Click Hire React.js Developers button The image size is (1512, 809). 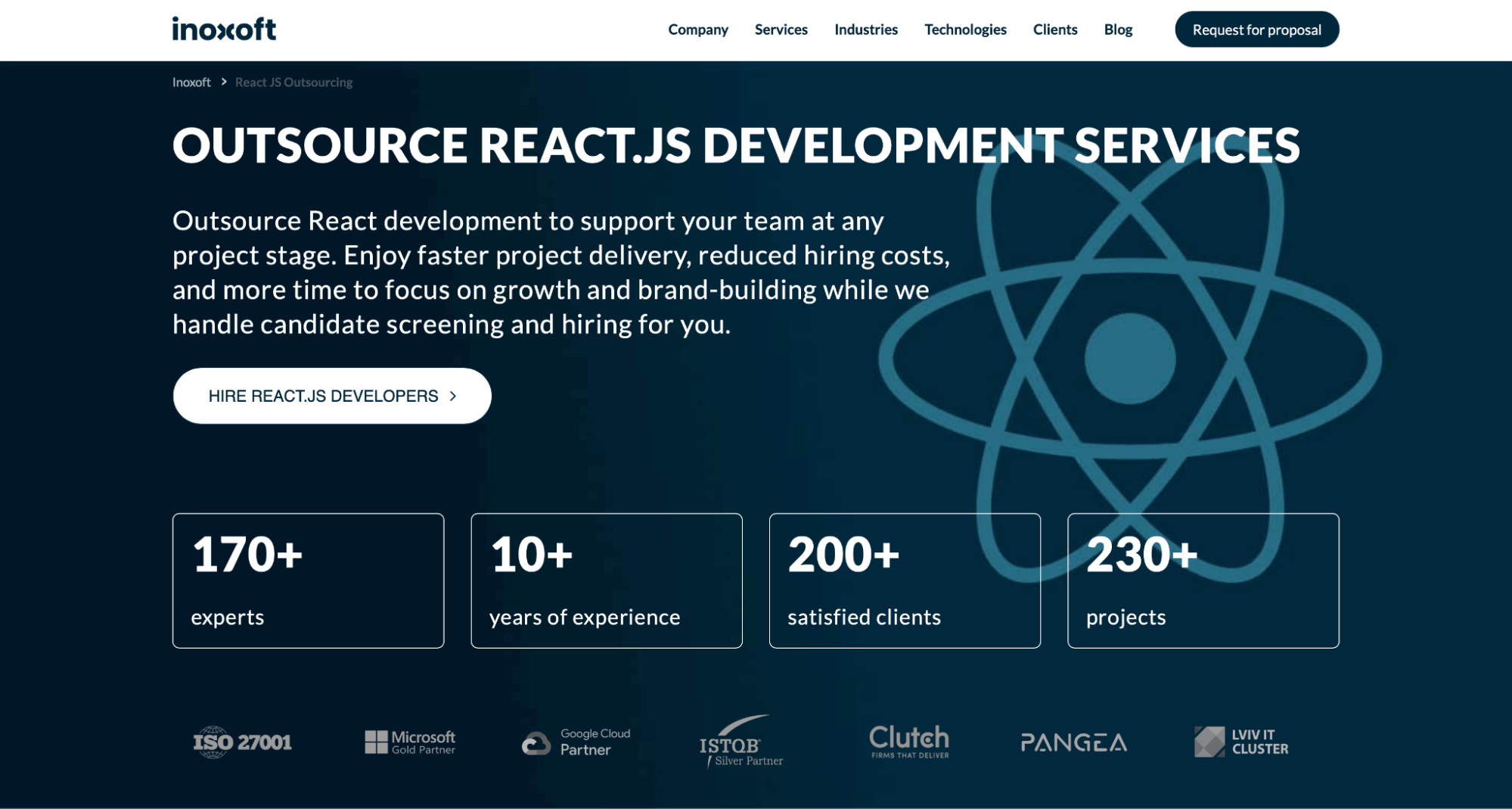pos(331,394)
